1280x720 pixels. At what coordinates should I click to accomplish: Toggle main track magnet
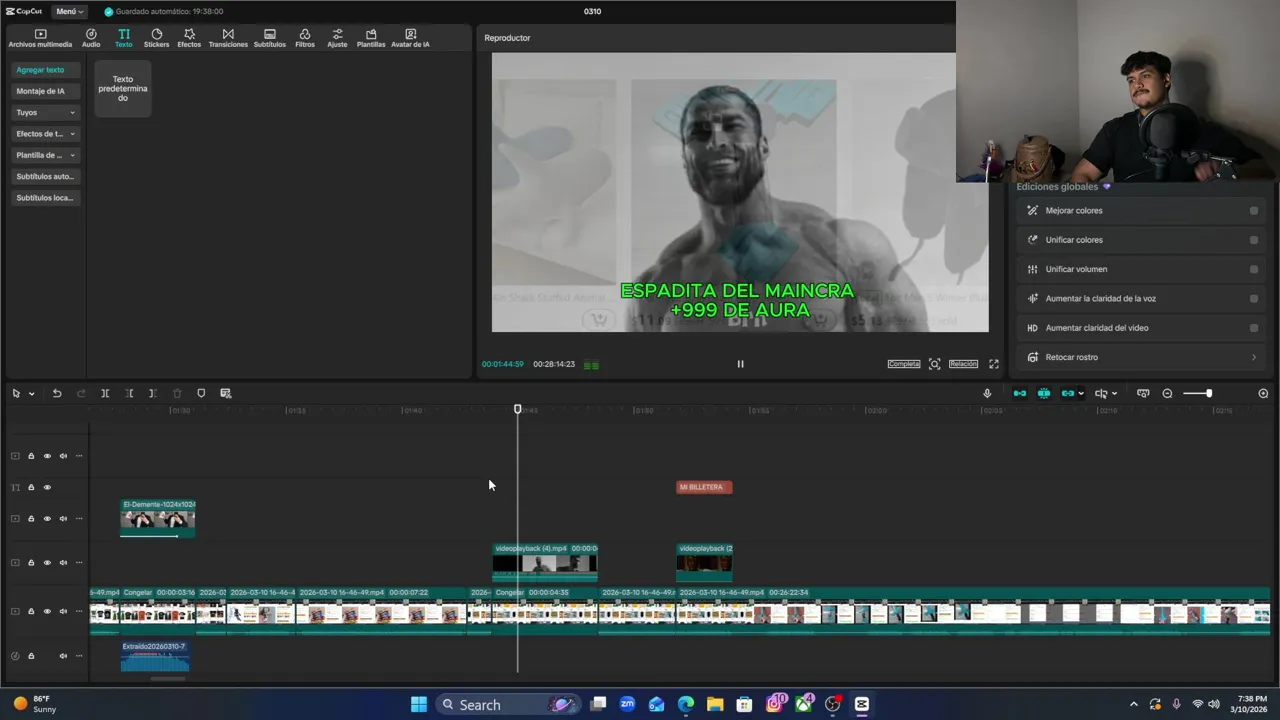pyautogui.click(x=1020, y=394)
